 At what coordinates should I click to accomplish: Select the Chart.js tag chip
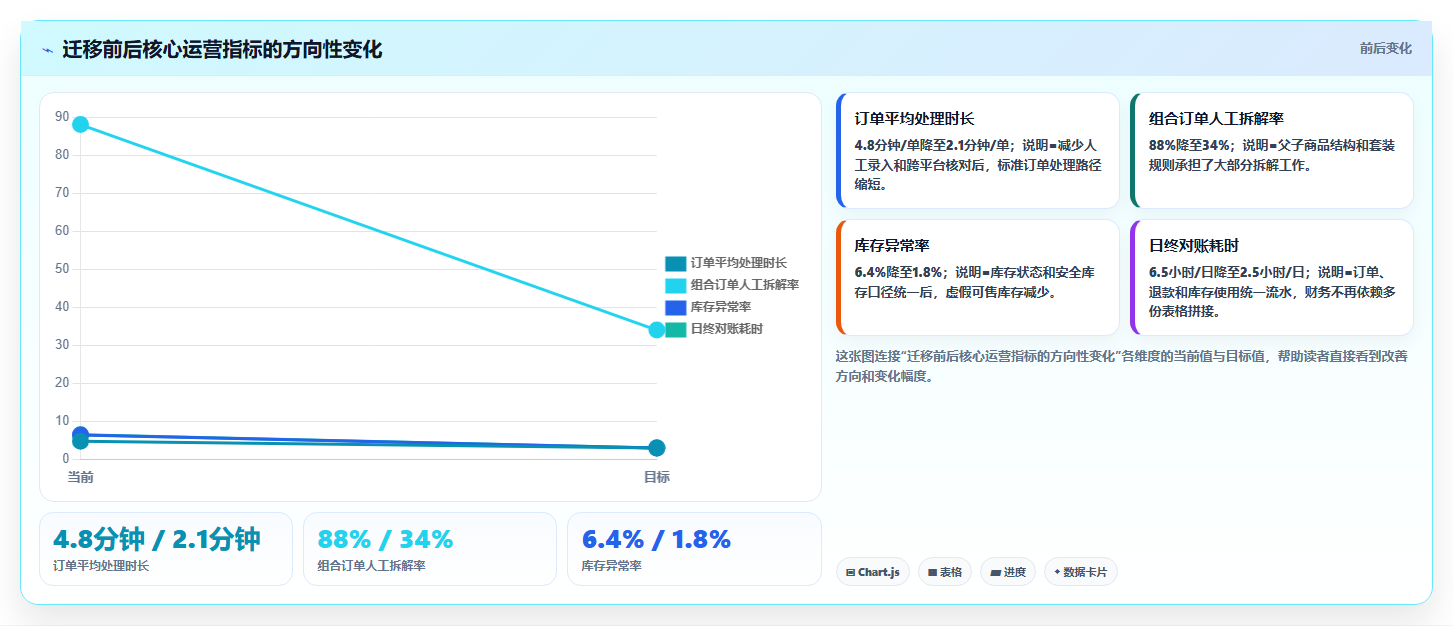point(872,572)
